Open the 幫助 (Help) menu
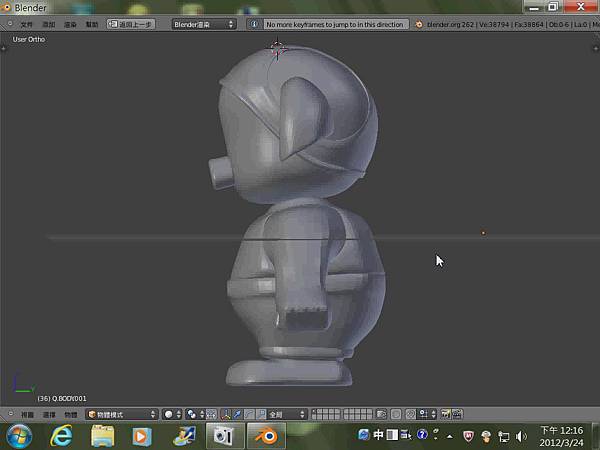The image size is (600, 450). (x=92, y=24)
